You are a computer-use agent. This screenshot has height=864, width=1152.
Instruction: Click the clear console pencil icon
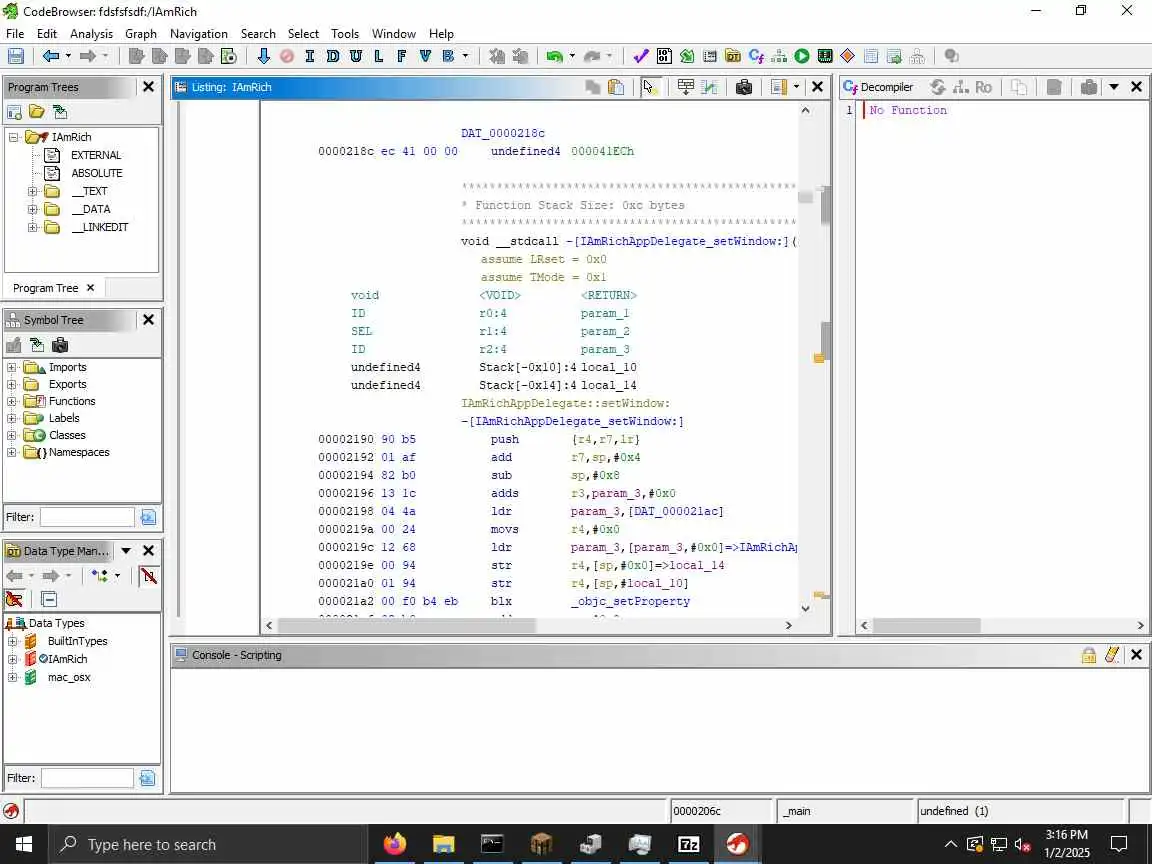point(1112,655)
